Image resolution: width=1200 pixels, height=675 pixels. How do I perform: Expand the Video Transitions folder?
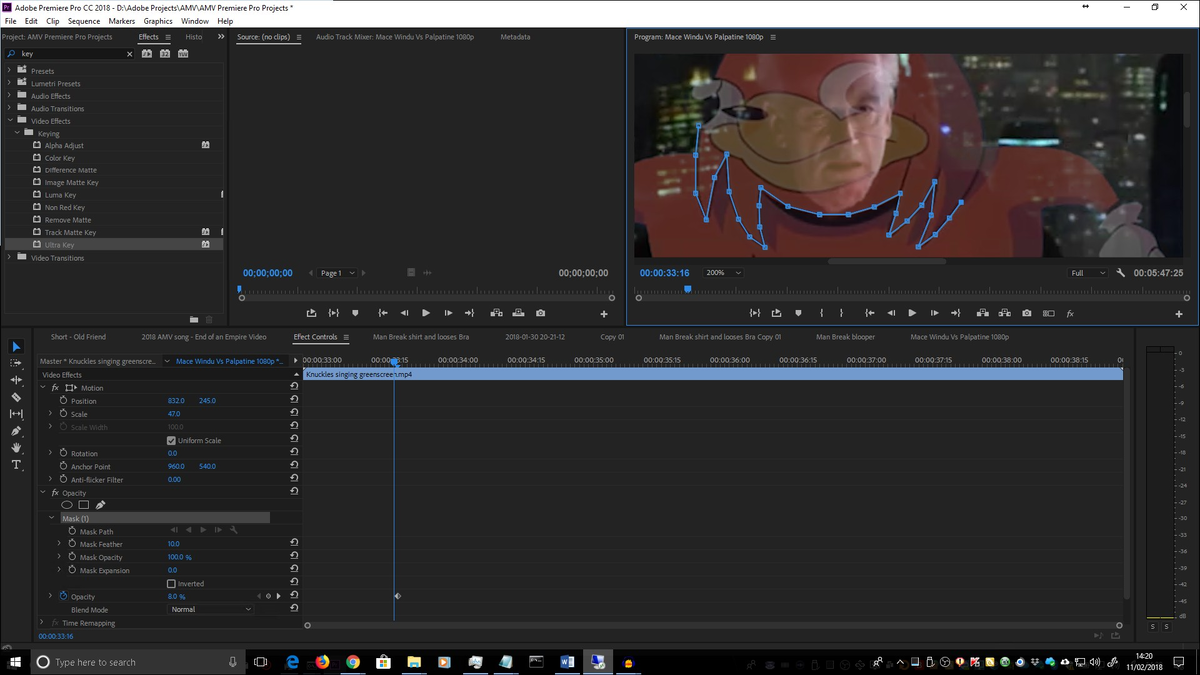[x=10, y=257]
